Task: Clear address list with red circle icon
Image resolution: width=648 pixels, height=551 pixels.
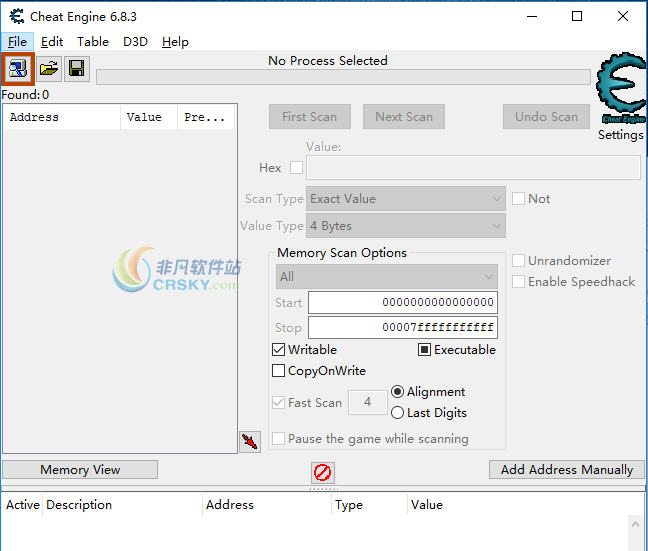Action: (x=322, y=472)
